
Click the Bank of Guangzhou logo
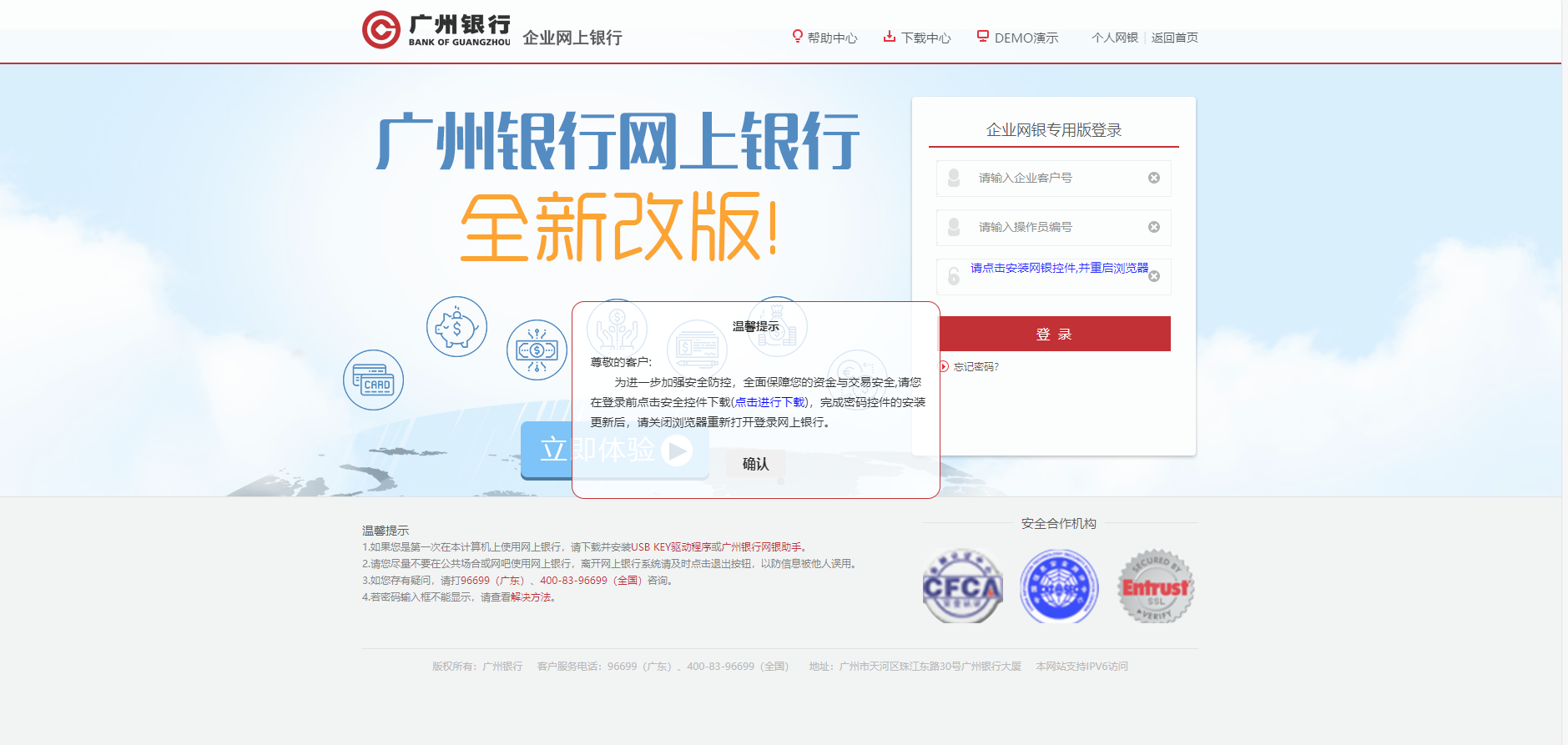click(x=436, y=30)
